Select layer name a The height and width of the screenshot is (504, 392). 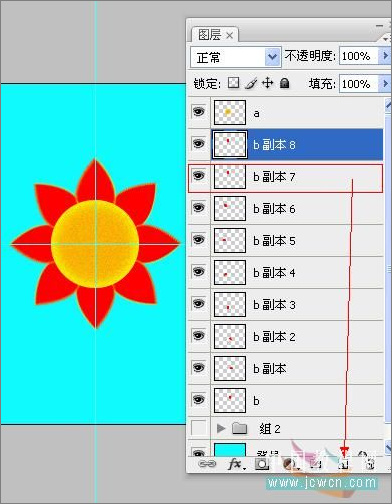(x=256, y=113)
